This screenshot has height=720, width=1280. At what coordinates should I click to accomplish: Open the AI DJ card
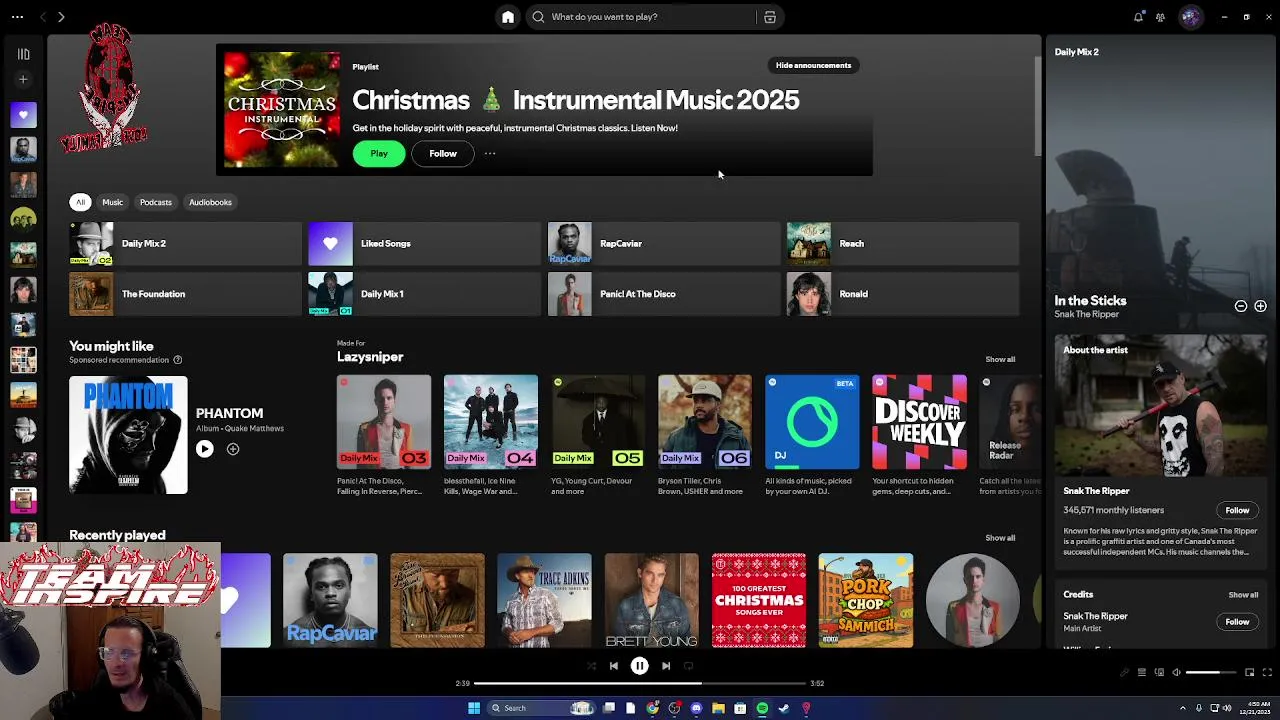[x=812, y=436]
